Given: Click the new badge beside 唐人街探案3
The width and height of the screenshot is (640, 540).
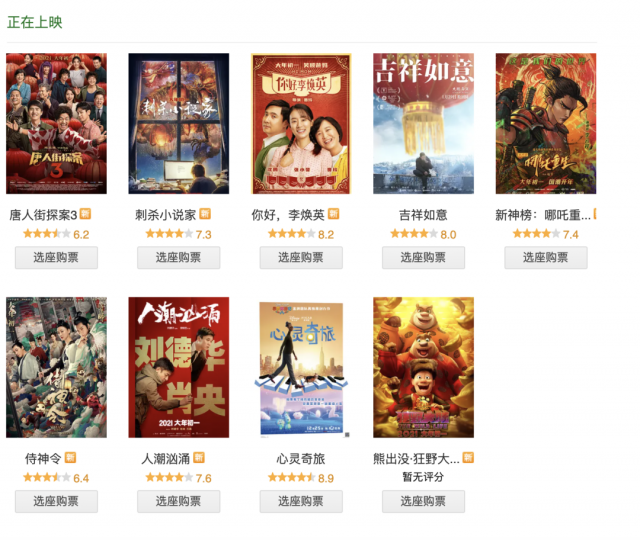Looking at the screenshot, I should tap(85, 213).
